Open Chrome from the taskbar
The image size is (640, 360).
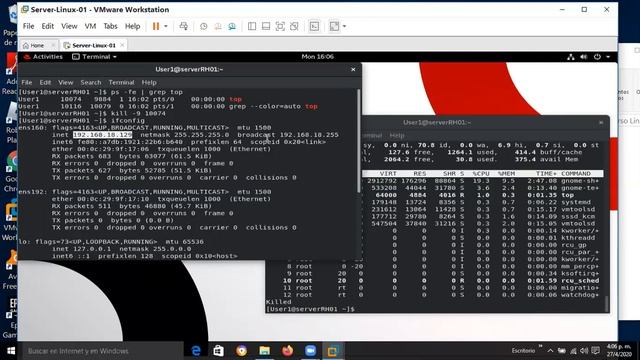pos(241,351)
